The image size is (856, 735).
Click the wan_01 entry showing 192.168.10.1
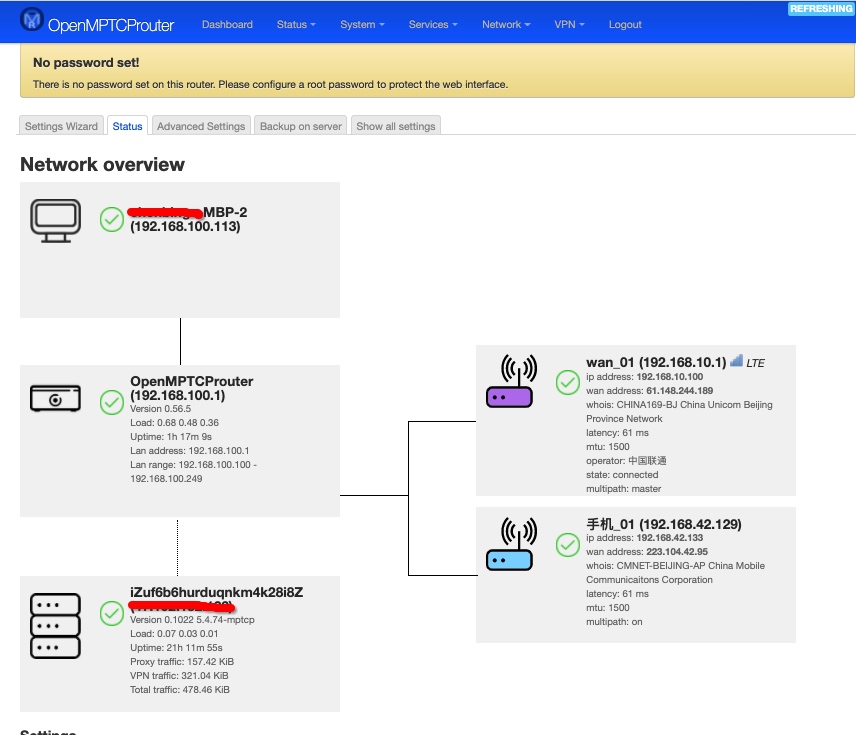point(655,362)
